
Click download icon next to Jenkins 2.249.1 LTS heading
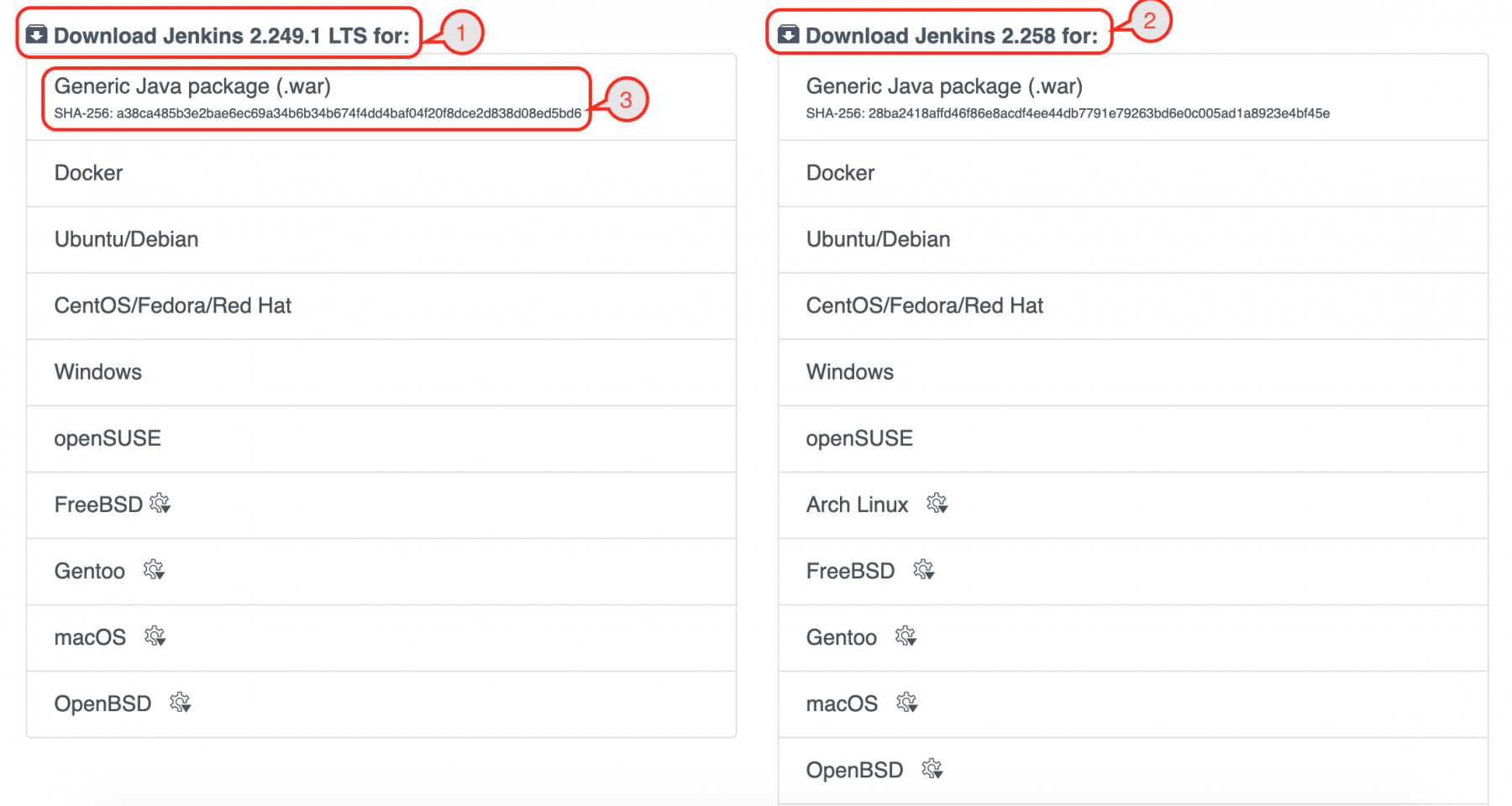36,34
